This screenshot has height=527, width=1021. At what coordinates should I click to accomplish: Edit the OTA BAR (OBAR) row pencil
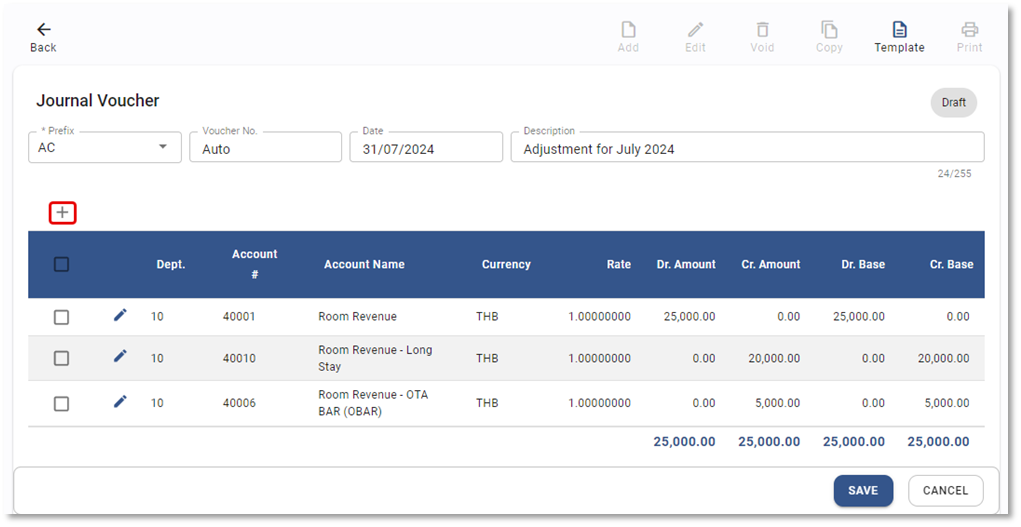[x=120, y=402]
